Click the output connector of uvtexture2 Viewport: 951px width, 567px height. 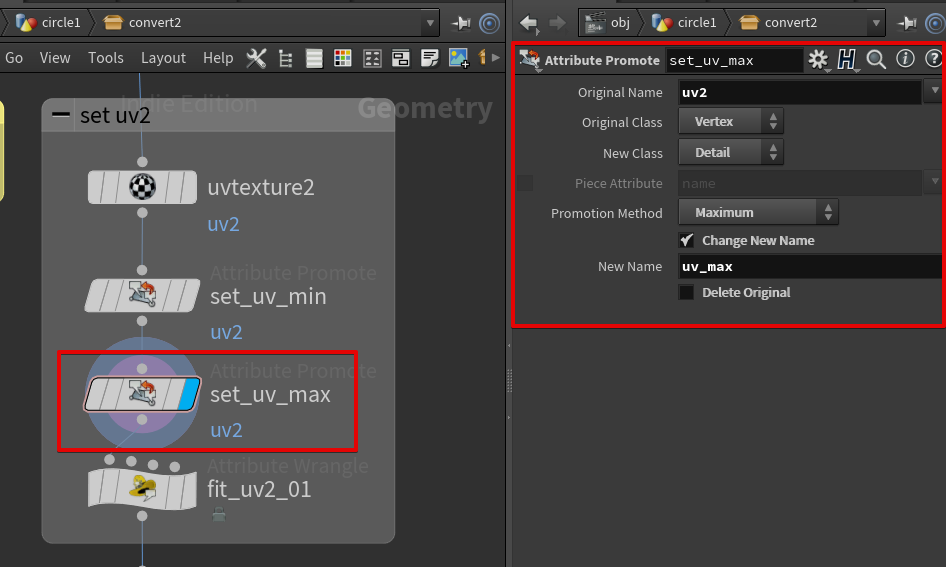(x=142, y=213)
